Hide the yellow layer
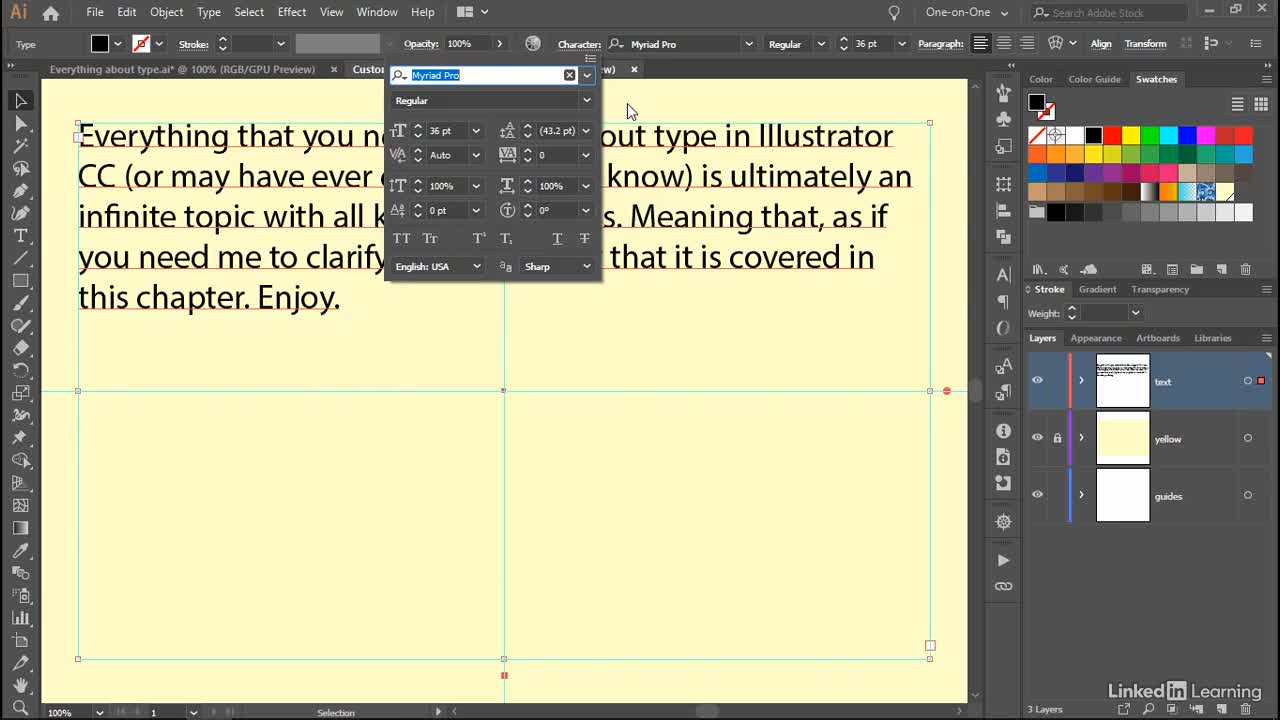This screenshot has height=720, width=1280. coord(1037,438)
